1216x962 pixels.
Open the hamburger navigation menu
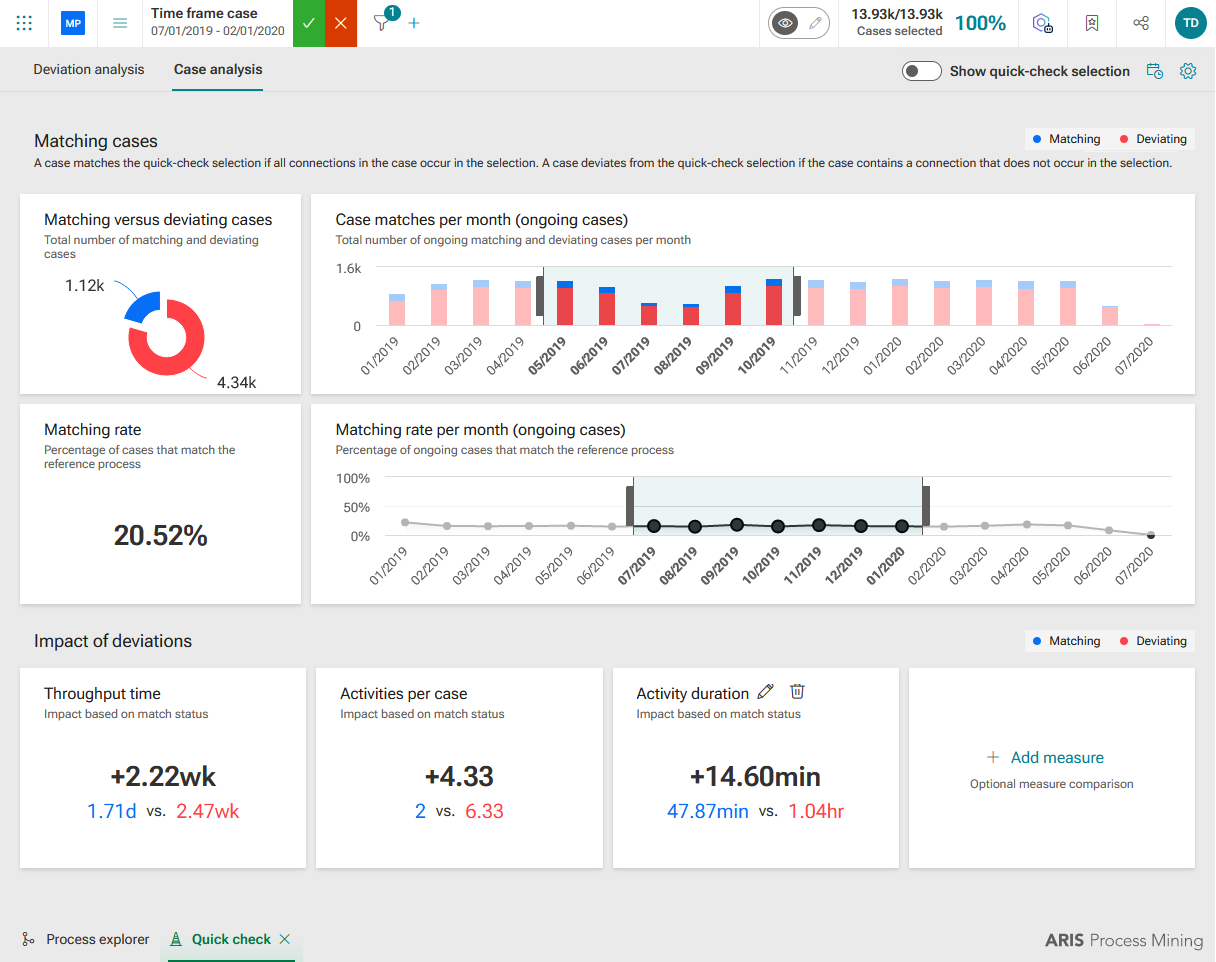coord(120,23)
